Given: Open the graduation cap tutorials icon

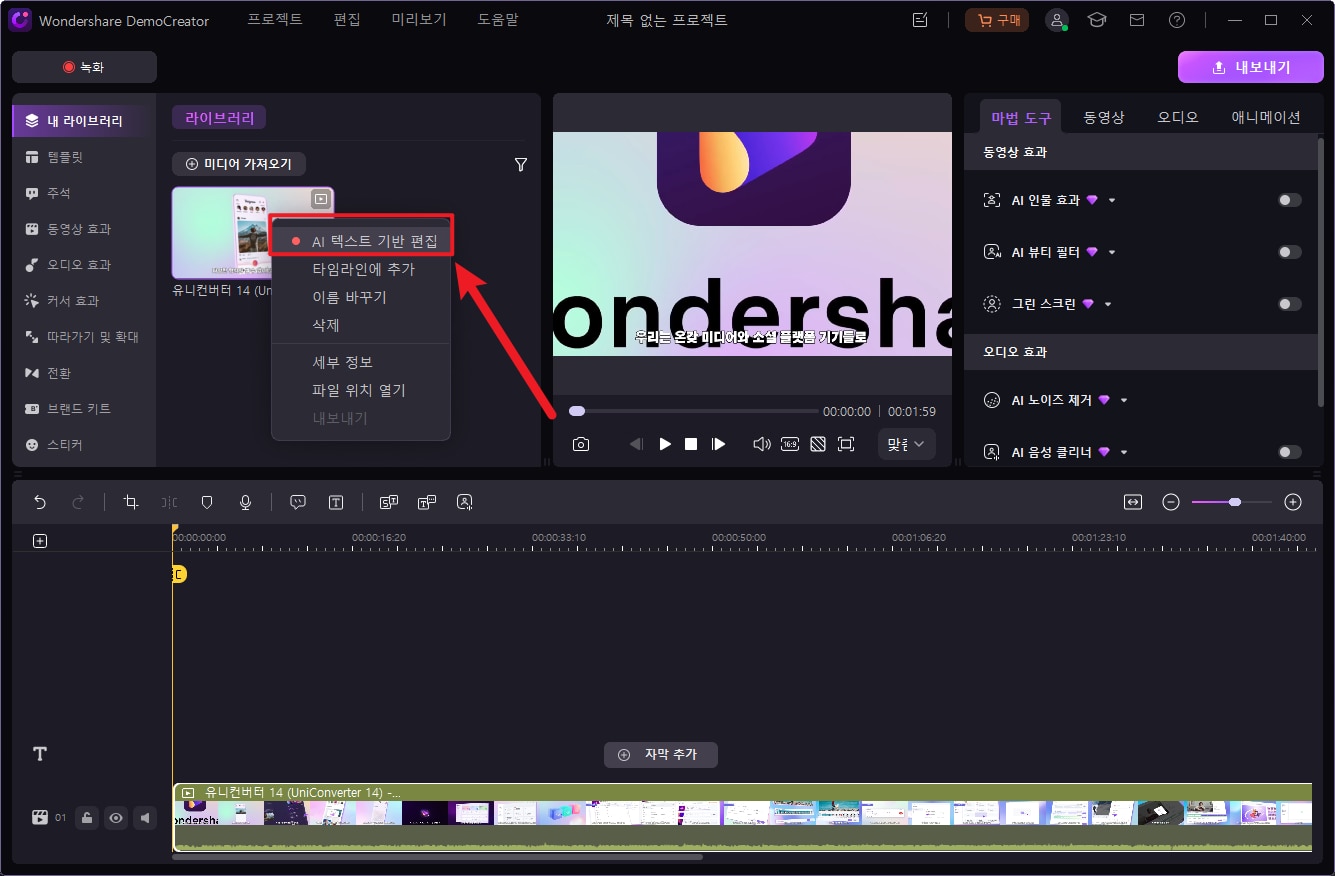Looking at the screenshot, I should [1097, 20].
